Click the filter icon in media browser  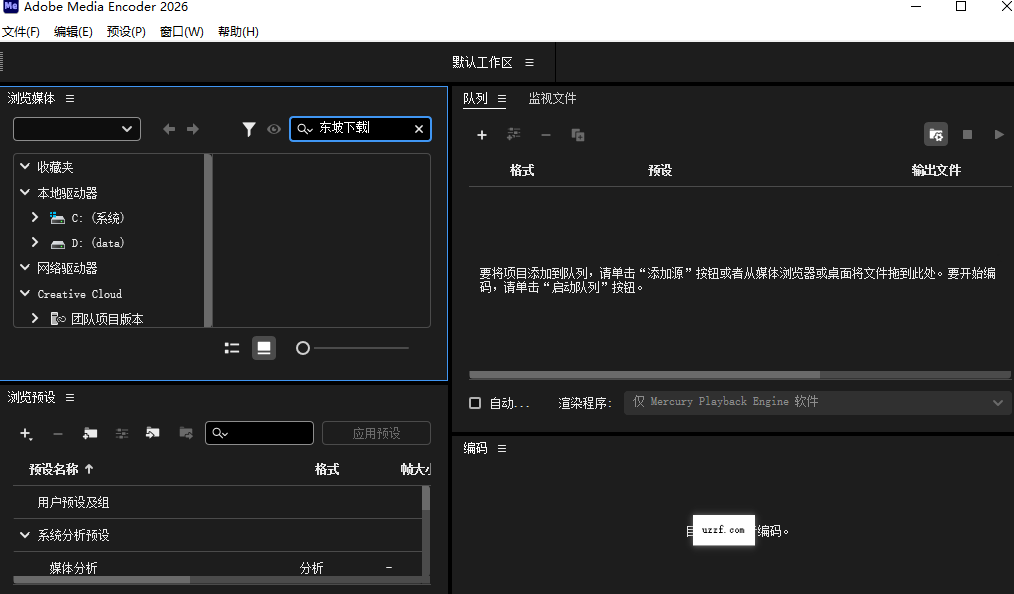point(247,129)
